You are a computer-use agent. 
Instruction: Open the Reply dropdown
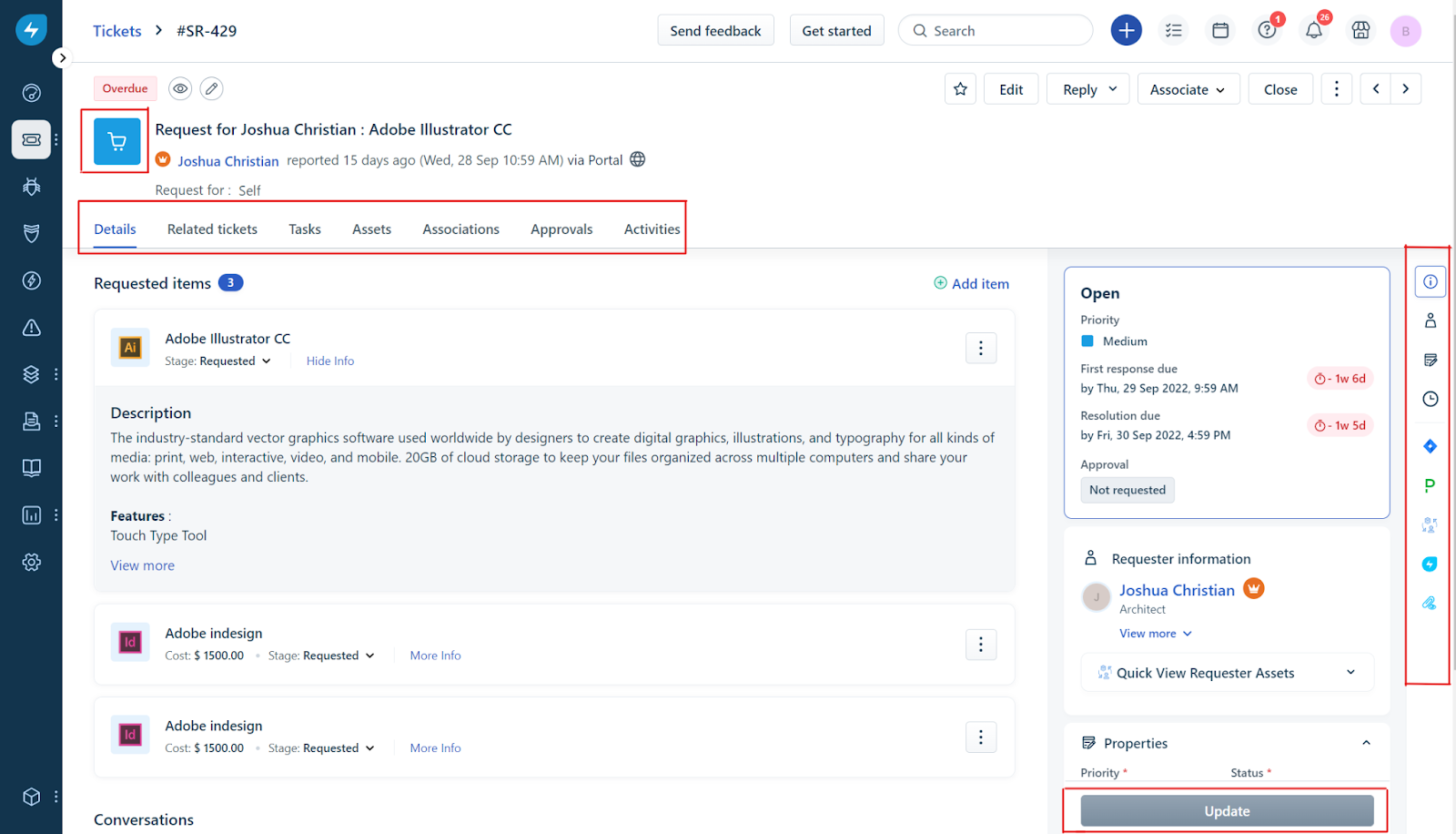coord(1088,89)
